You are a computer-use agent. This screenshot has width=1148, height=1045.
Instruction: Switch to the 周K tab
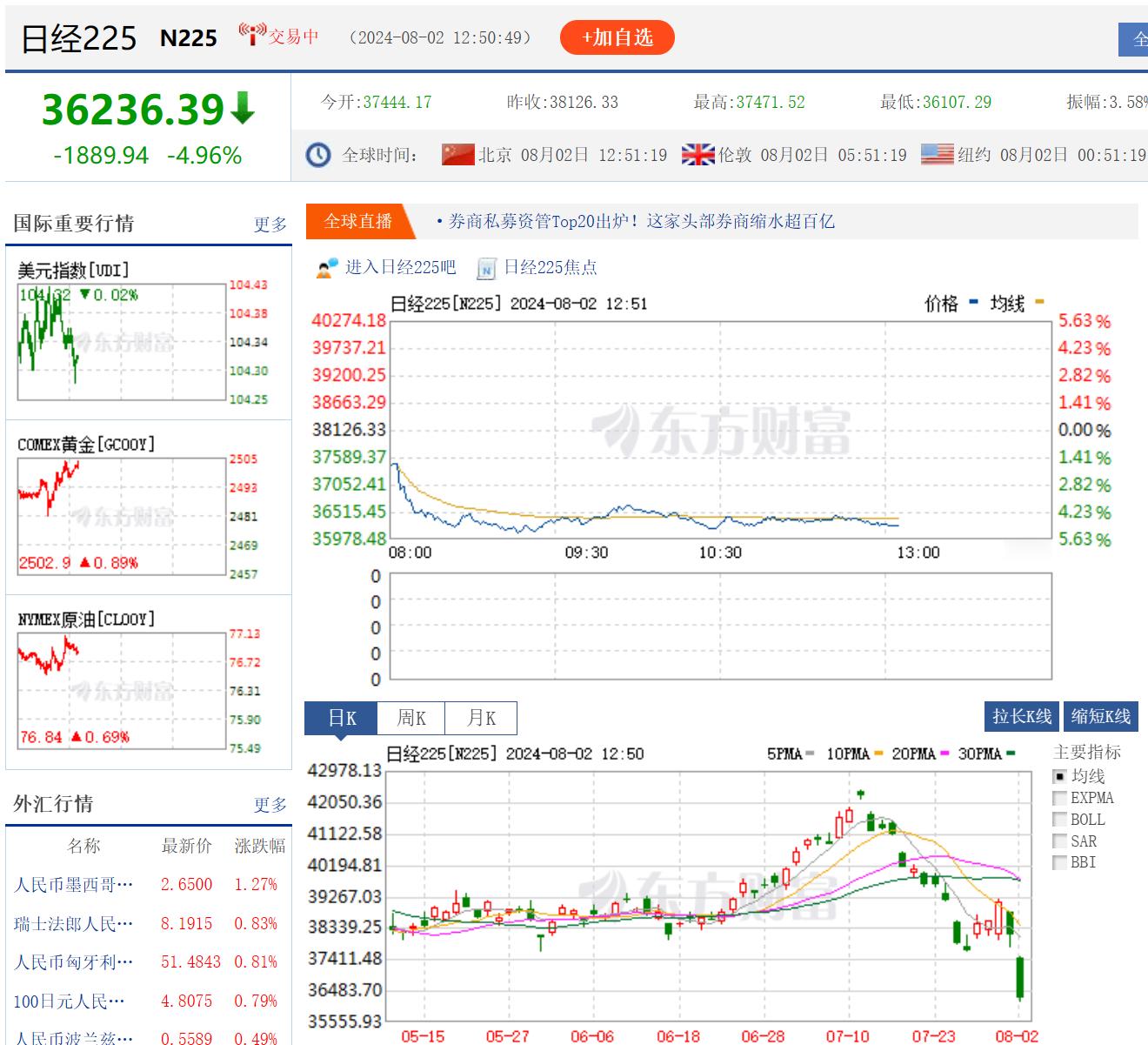coord(411,718)
